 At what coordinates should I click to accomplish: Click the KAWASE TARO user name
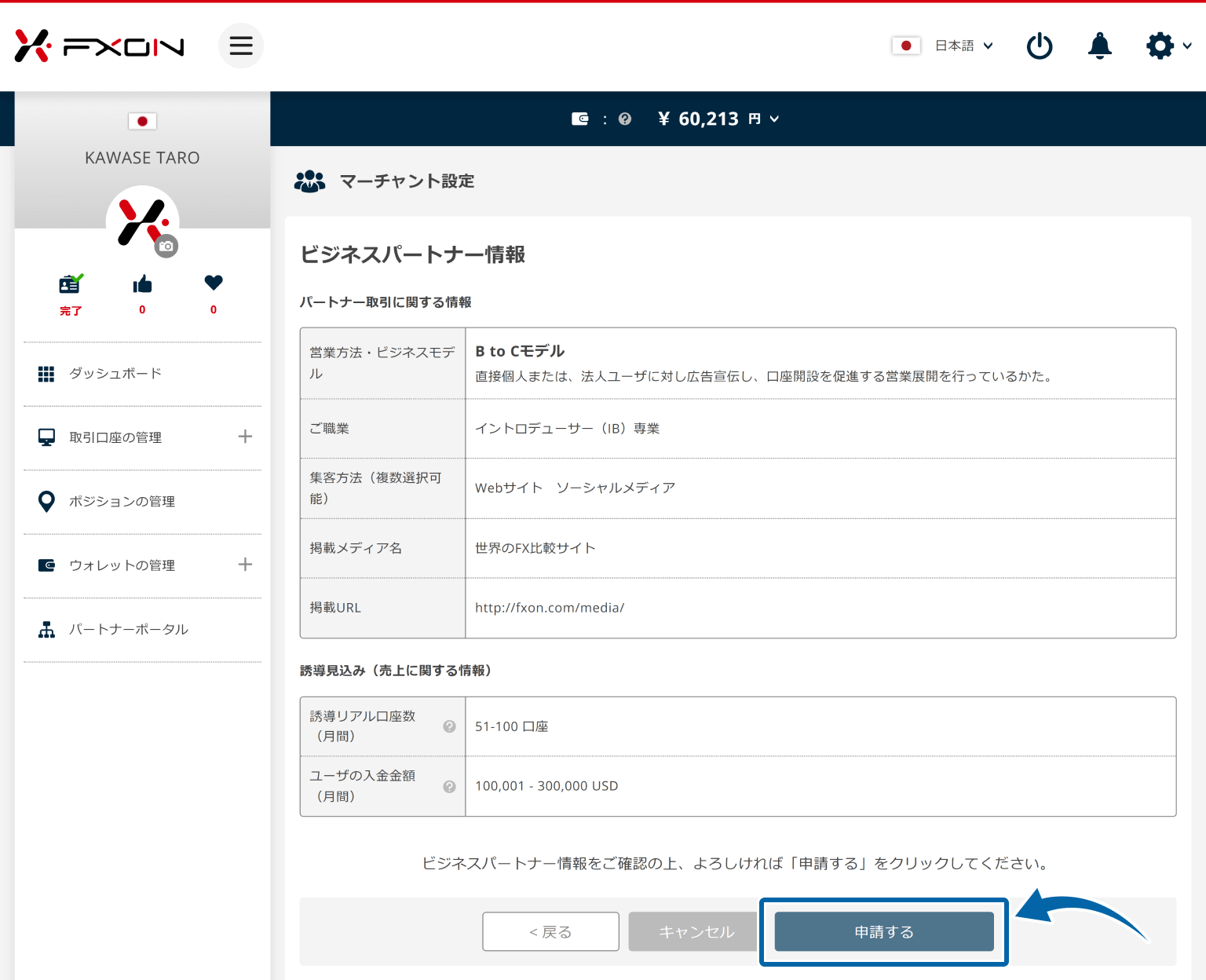click(142, 158)
